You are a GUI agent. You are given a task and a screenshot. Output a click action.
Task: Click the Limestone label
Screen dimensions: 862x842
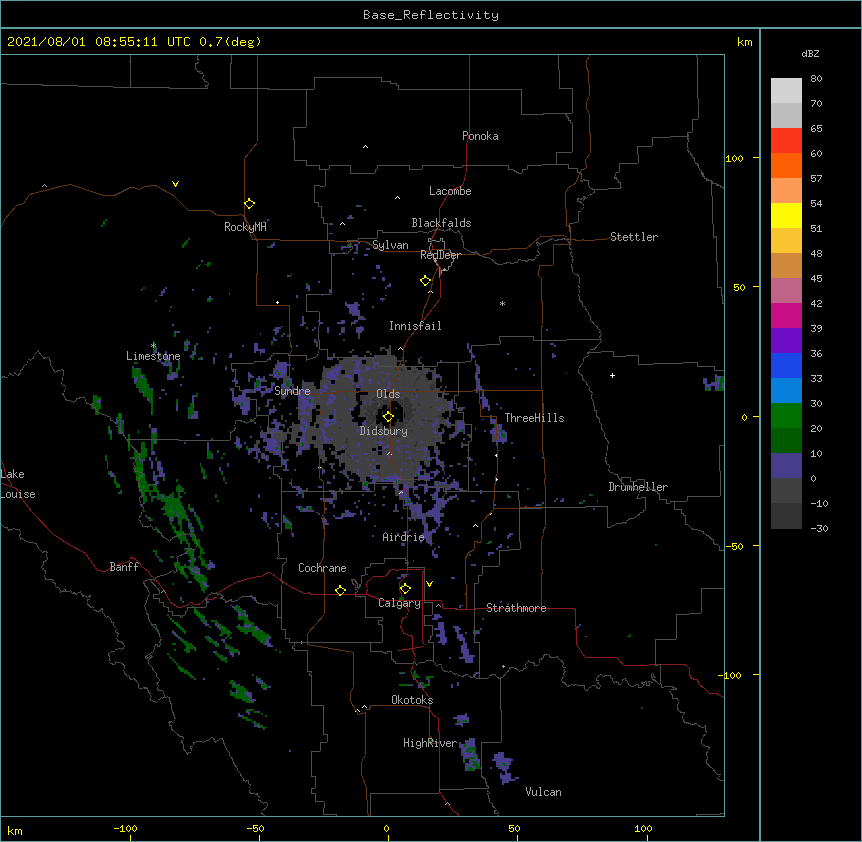[x=153, y=356]
